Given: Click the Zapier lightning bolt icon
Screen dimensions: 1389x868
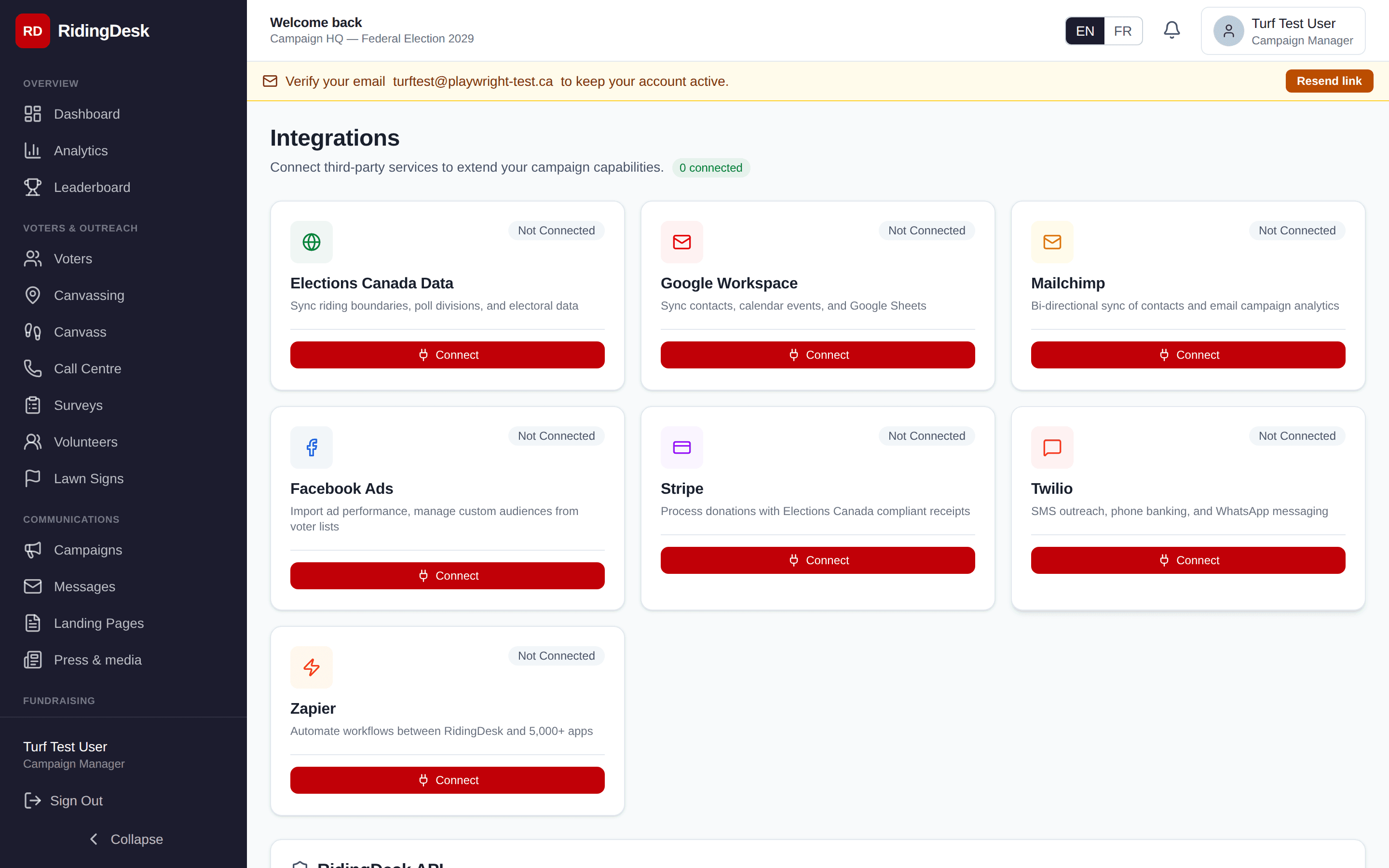Looking at the screenshot, I should coord(312,667).
